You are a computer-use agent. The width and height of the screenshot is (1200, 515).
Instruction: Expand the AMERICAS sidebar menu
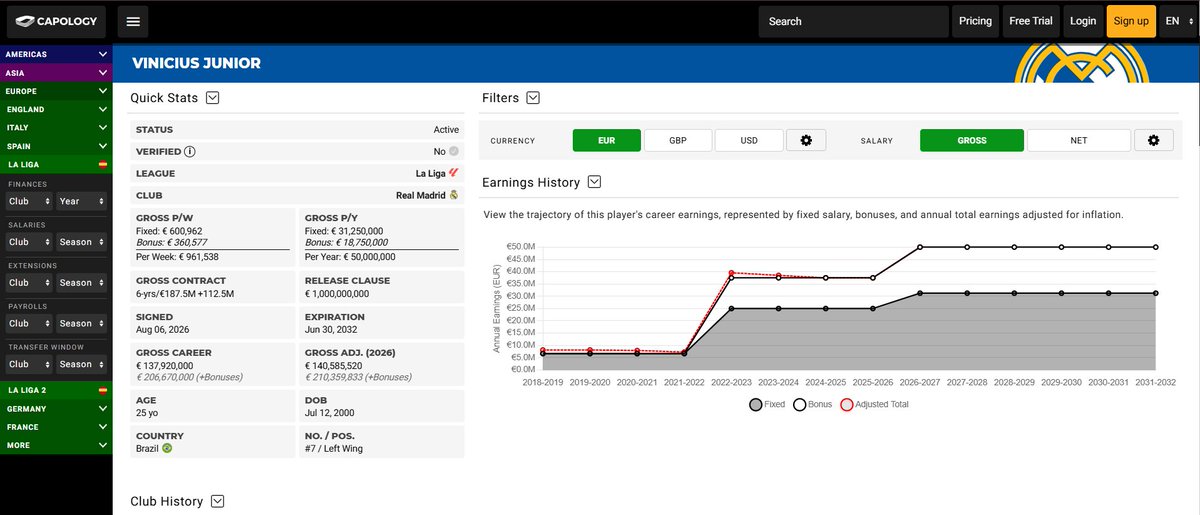(x=56, y=54)
